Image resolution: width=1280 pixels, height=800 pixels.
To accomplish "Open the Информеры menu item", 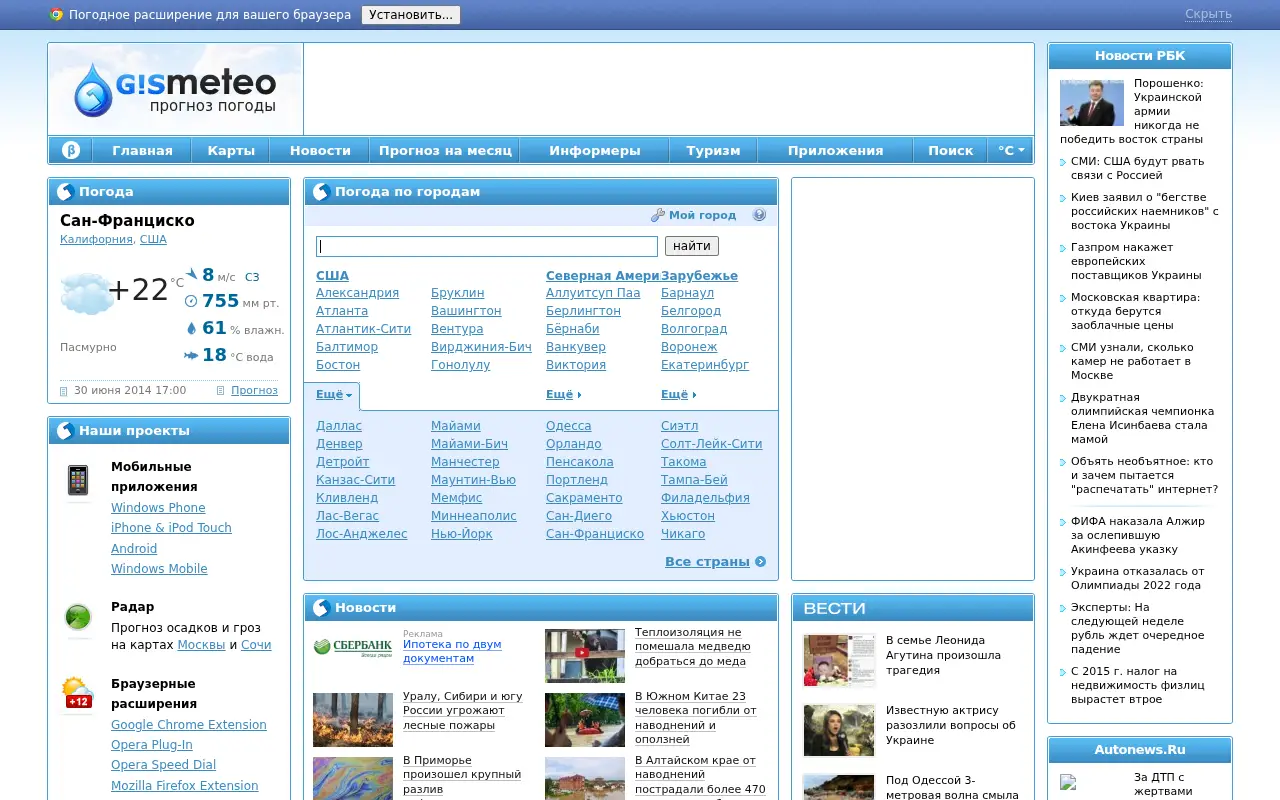I will point(595,150).
